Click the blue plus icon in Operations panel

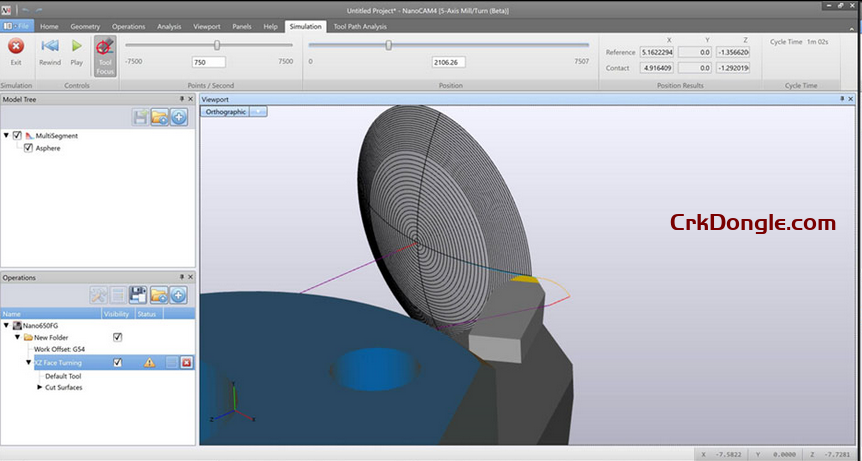pos(178,295)
